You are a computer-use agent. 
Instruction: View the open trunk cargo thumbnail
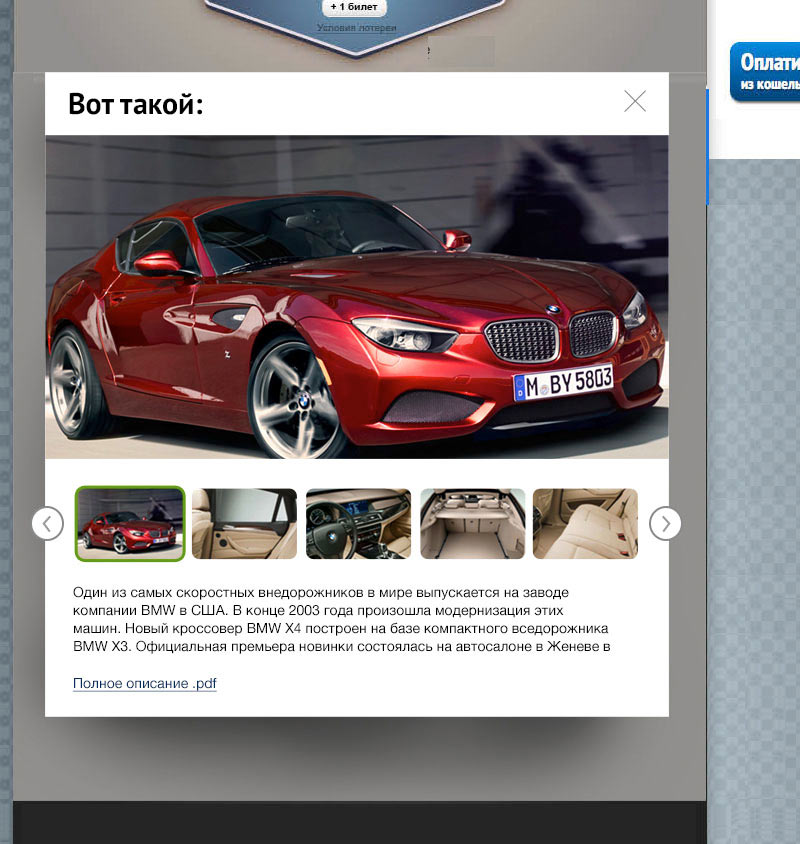click(472, 523)
